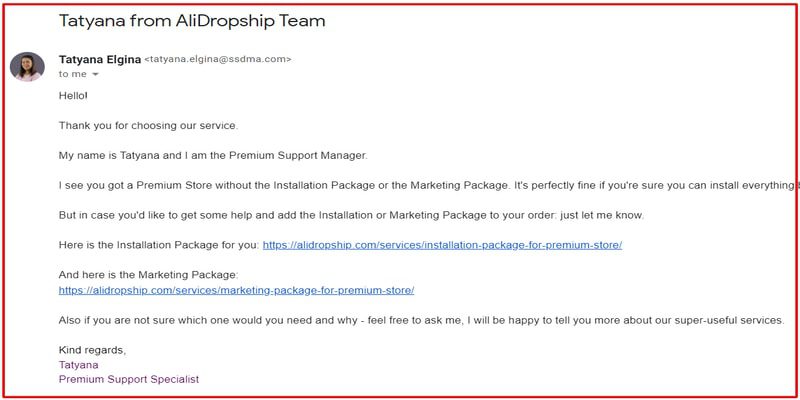
Task: Click the purple 'Tatyana' signature name
Action: 79,365
